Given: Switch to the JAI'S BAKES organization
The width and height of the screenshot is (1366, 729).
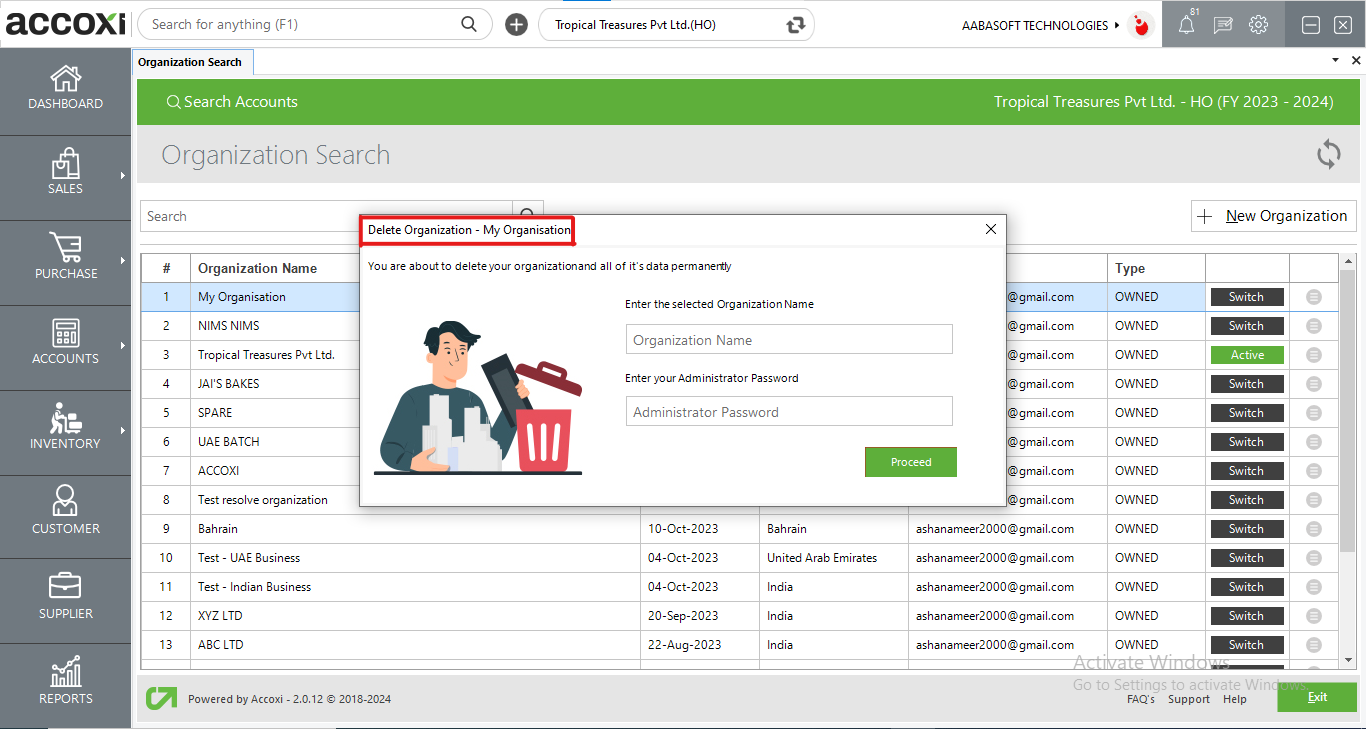Looking at the screenshot, I should coord(1247,384).
